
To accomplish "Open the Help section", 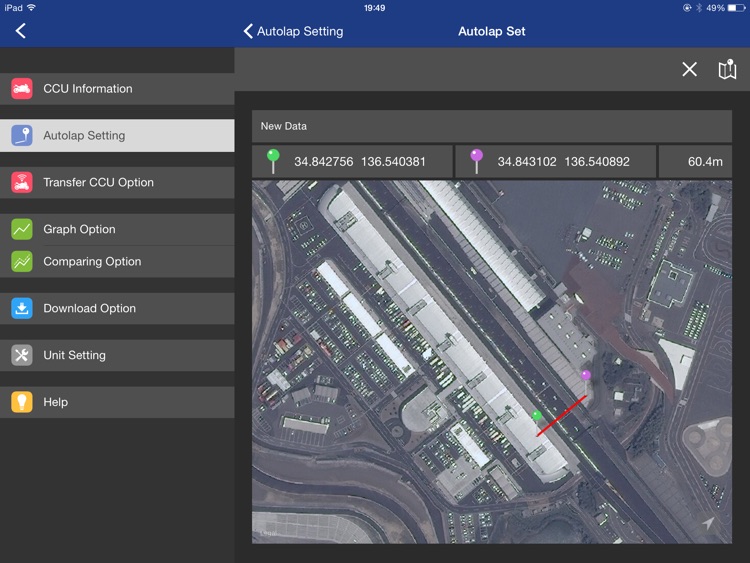I will [117, 402].
